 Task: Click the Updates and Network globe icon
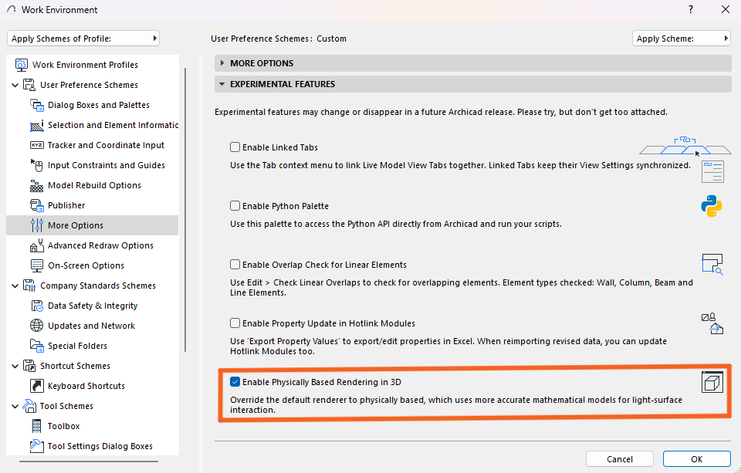(37, 326)
